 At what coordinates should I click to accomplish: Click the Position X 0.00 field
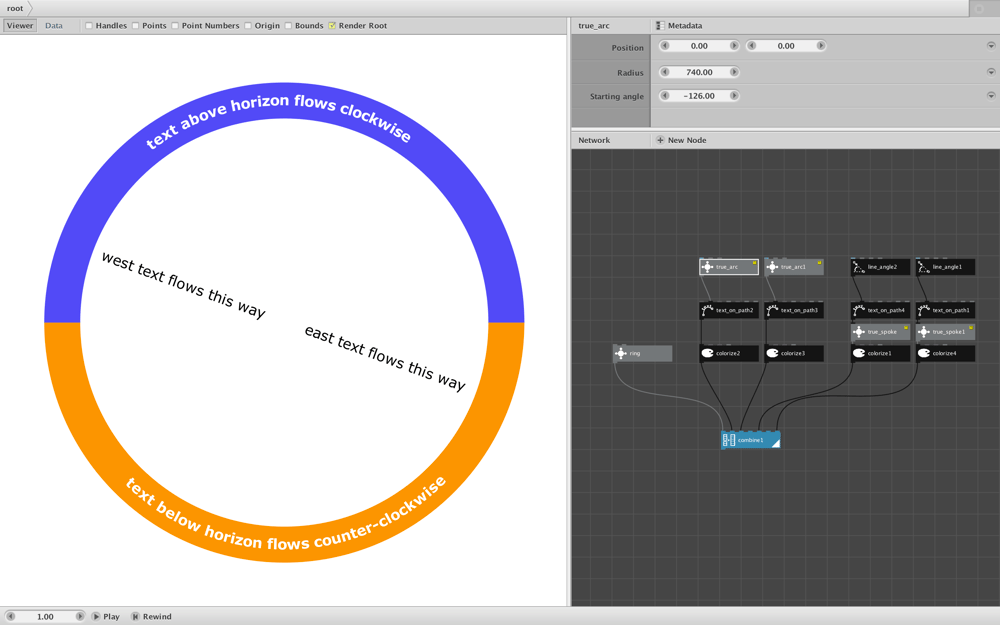pyautogui.click(x=699, y=46)
